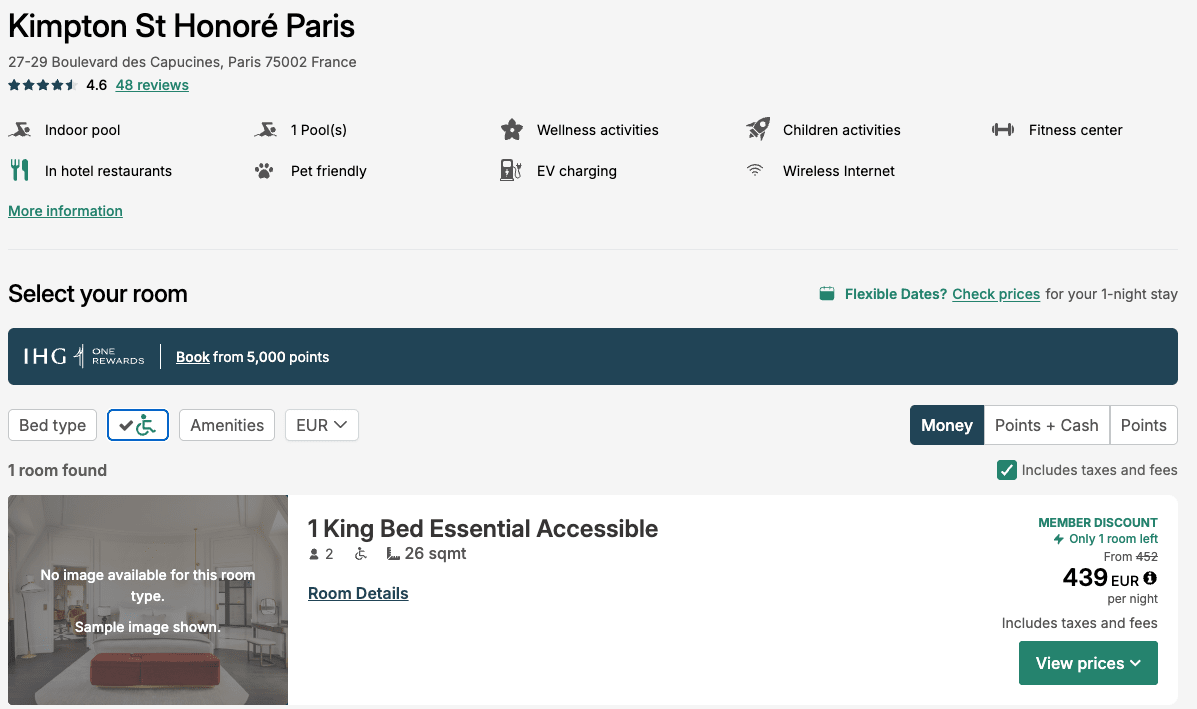This screenshot has width=1197, height=709.
Task: Select the Money pricing tab
Action: (x=947, y=425)
